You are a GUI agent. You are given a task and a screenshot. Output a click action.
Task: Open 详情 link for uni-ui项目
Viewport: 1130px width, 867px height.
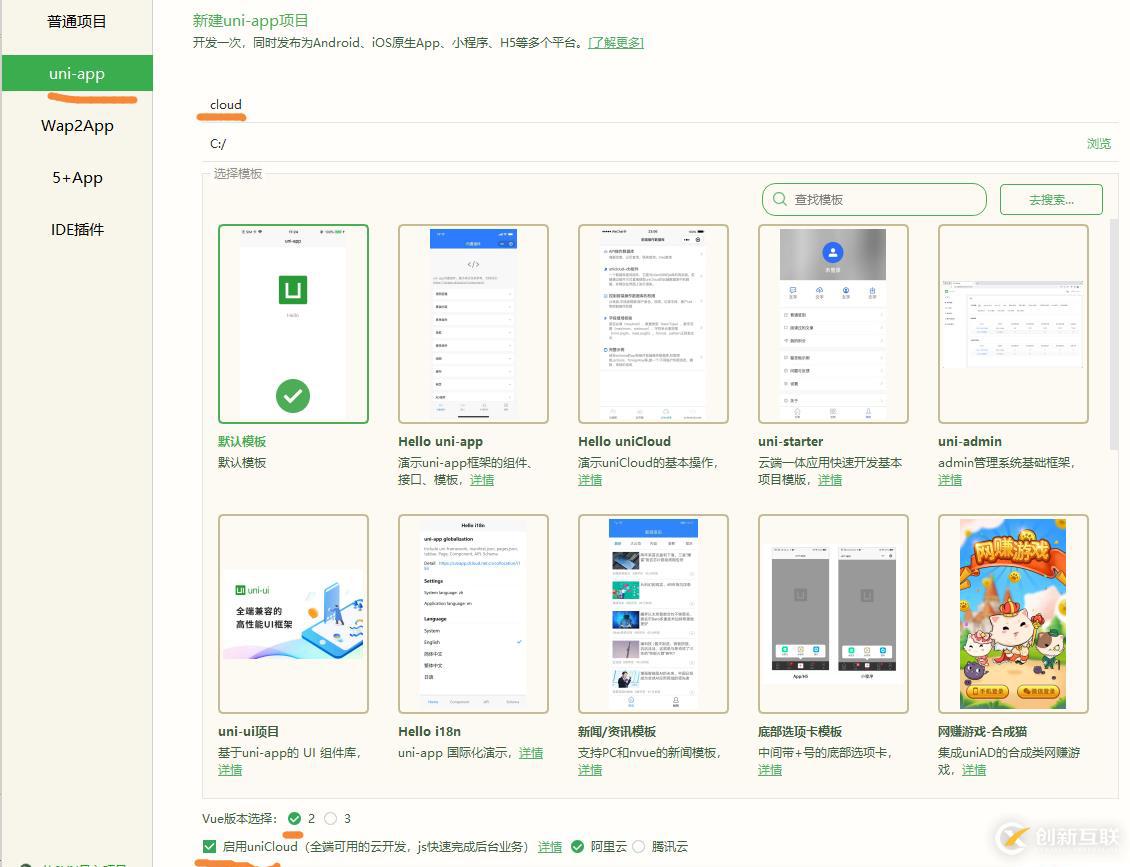coord(230,770)
